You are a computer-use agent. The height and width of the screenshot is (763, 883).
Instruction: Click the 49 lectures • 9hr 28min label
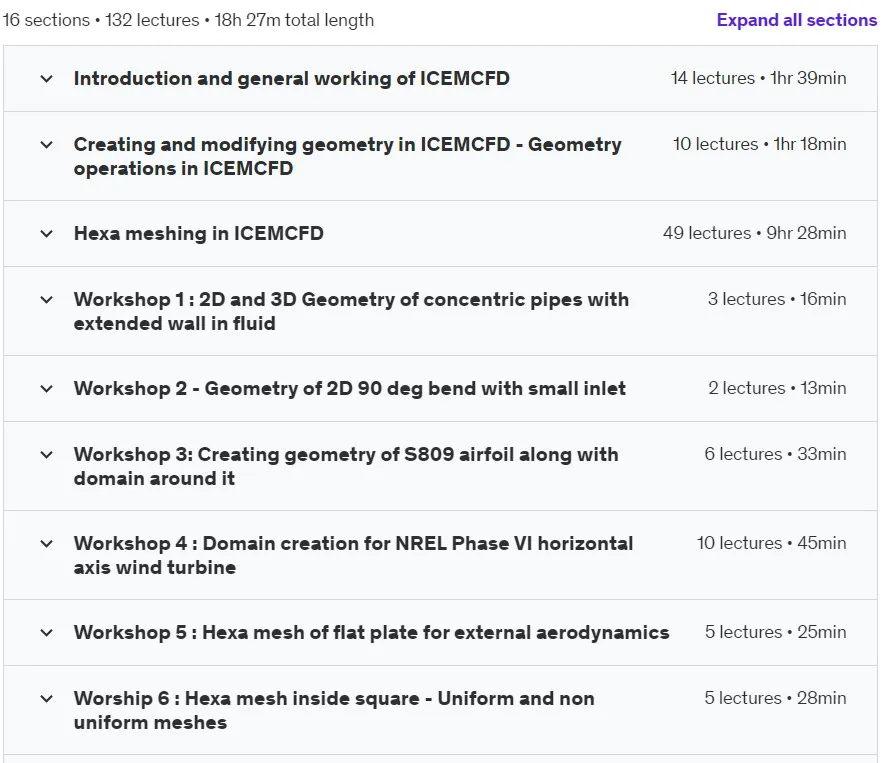pos(755,233)
